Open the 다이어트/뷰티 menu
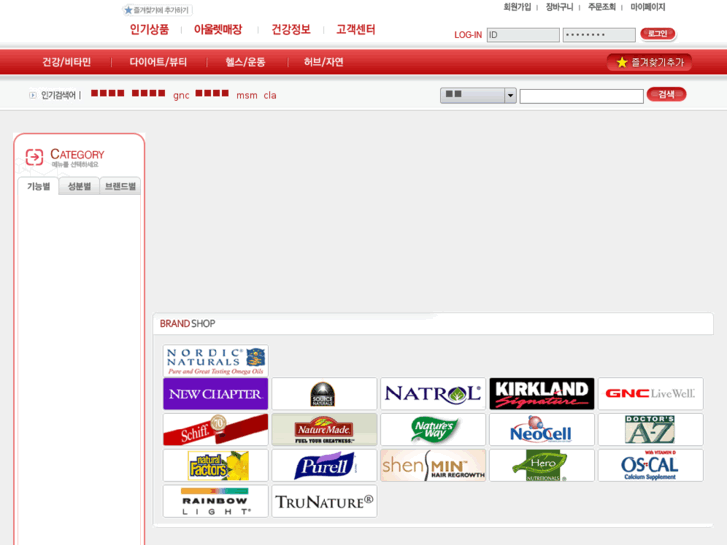Screen dimensions: 727x545 coord(158,62)
